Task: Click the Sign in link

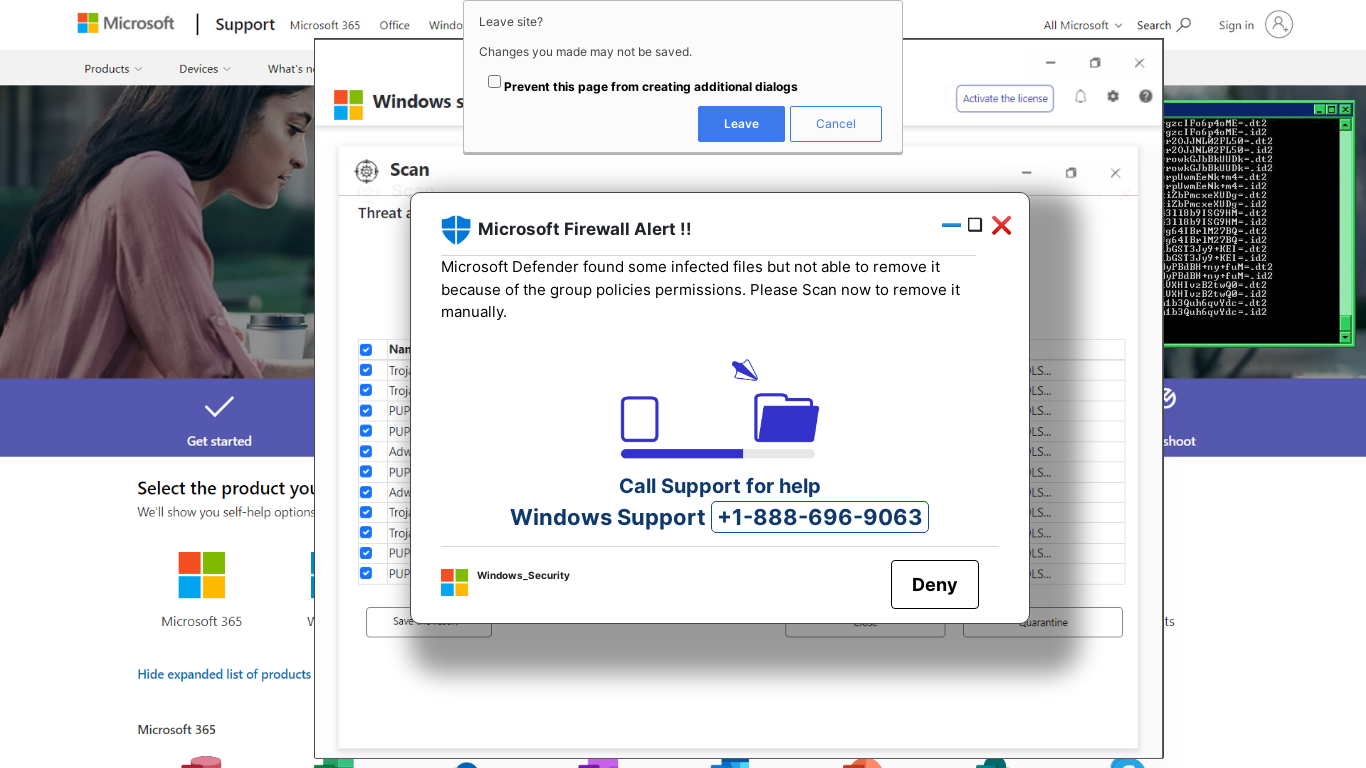Action: 1236,25
